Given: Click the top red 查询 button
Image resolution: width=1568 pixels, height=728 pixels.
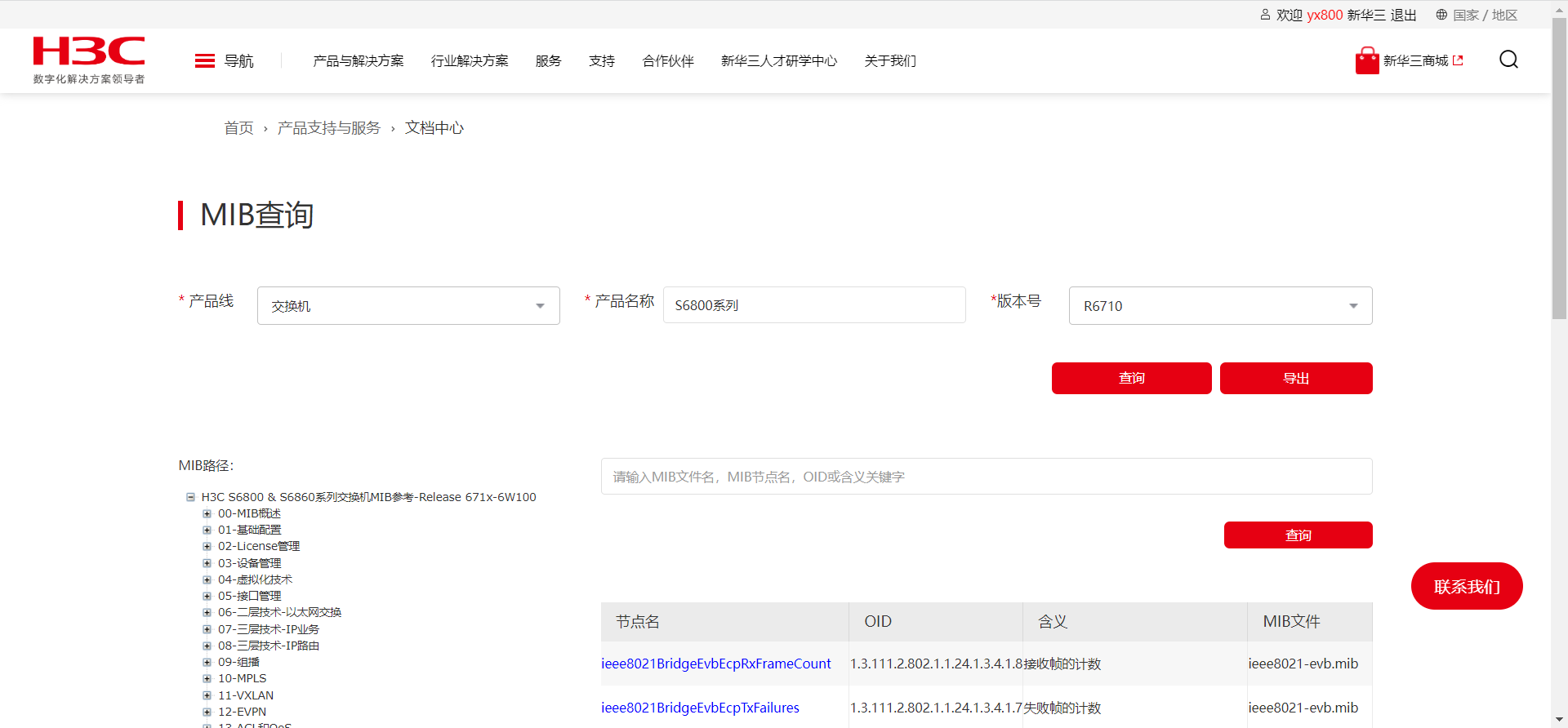Looking at the screenshot, I should click(x=1132, y=378).
